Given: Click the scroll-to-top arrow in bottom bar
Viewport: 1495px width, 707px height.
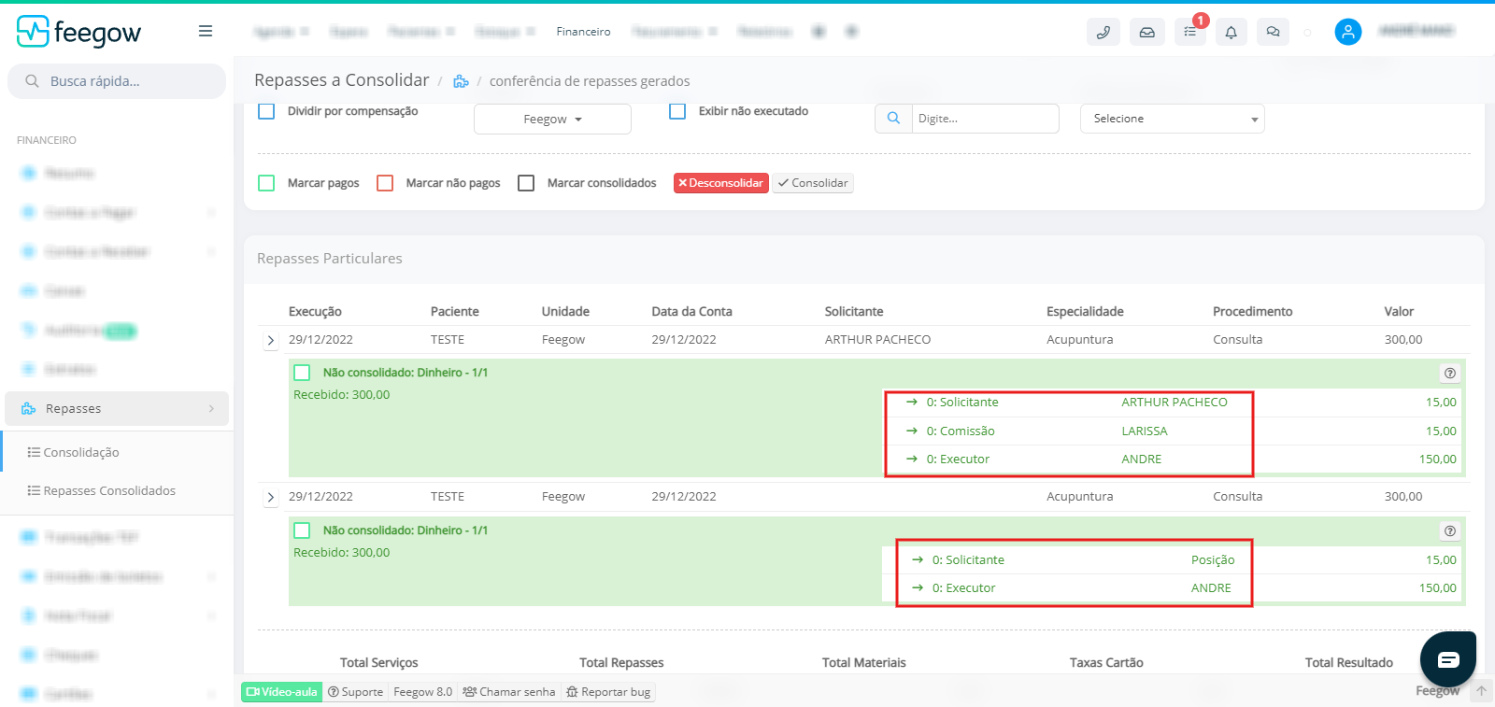Looking at the screenshot, I should (x=1481, y=691).
